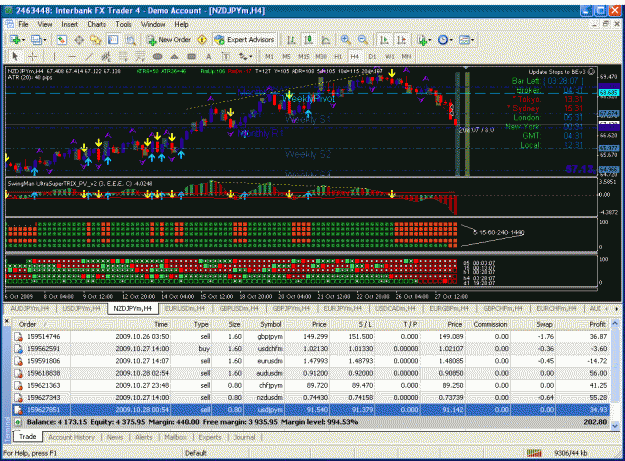Click the Arrows objects icon
Viewport: 625px width, 461px height.
pyautogui.click(x=242, y=57)
